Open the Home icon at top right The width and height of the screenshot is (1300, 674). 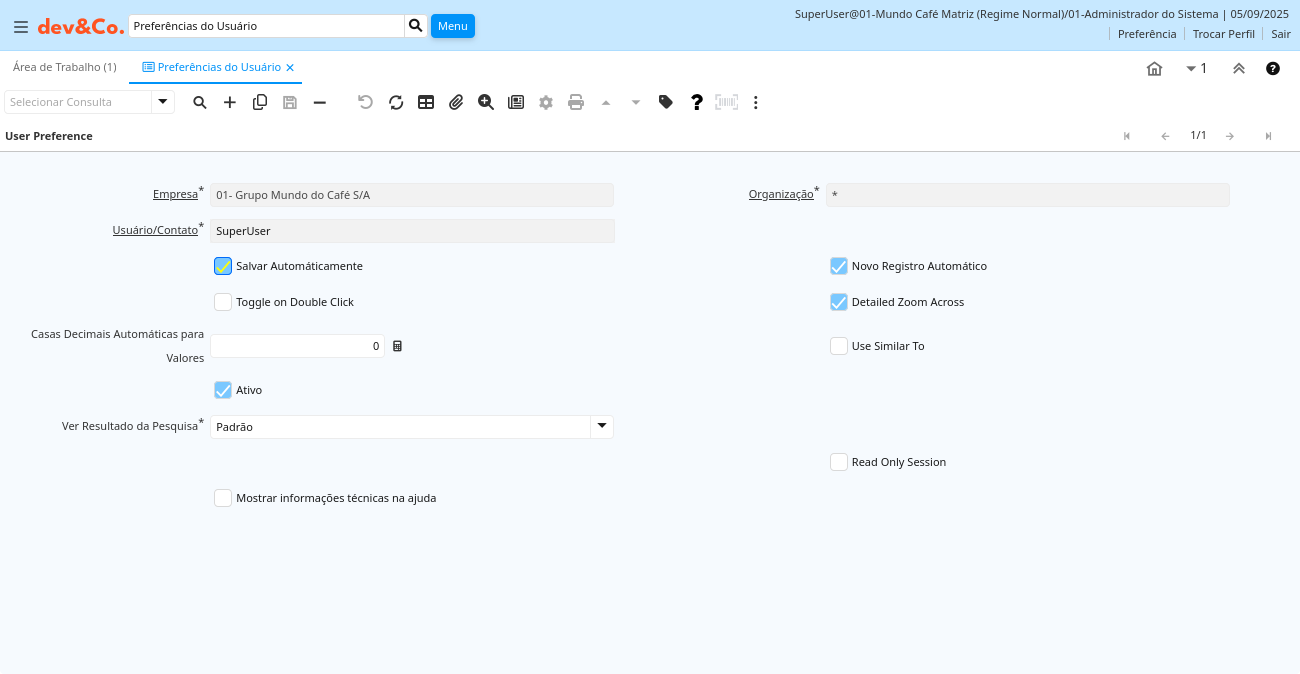click(x=1154, y=68)
